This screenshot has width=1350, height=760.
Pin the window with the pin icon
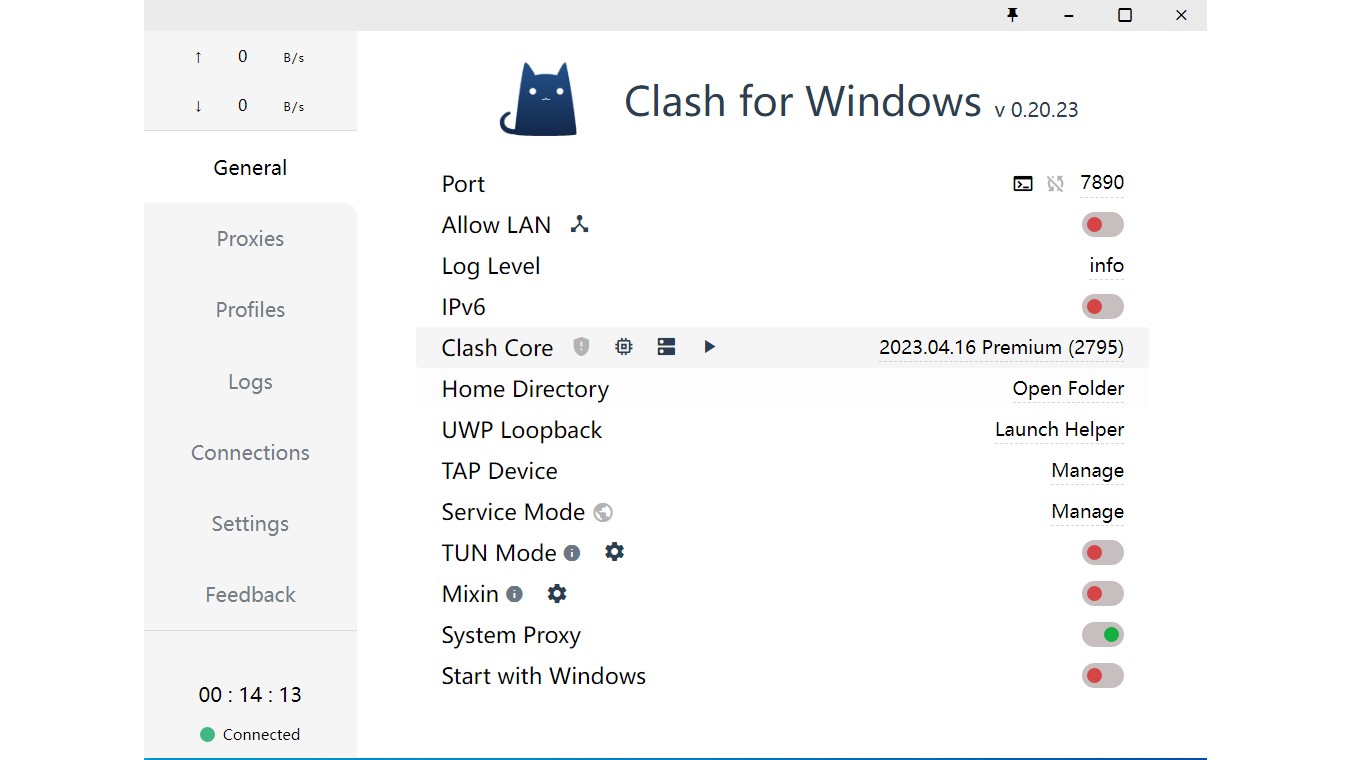point(1012,15)
